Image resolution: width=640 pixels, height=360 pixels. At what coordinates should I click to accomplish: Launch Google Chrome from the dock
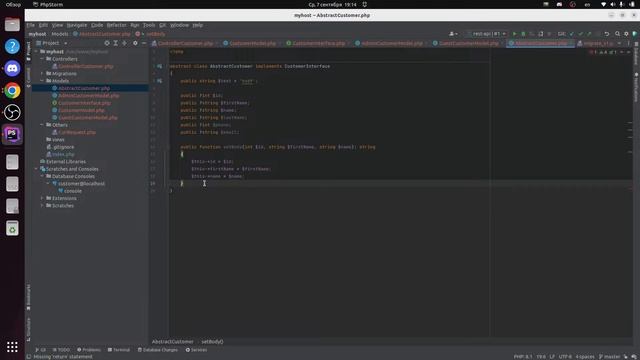point(12,90)
